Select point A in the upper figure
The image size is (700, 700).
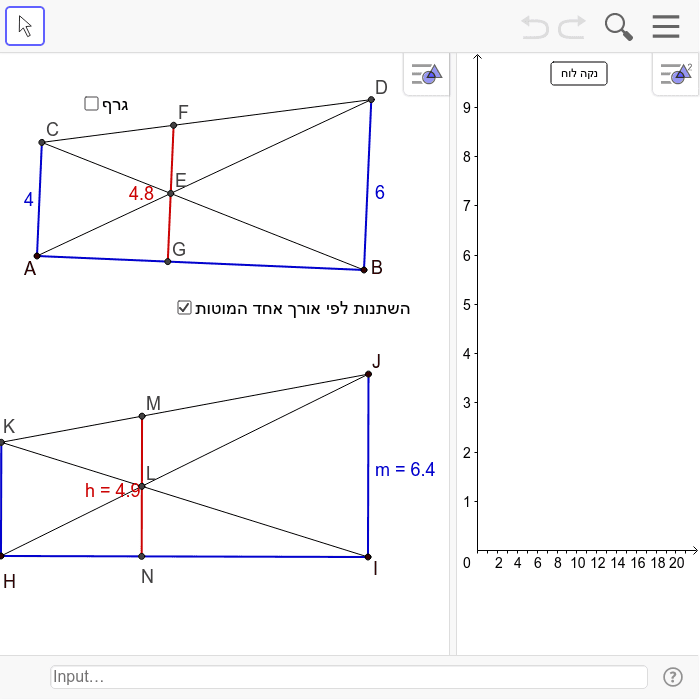pyautogui.click(x=38, y=256)
